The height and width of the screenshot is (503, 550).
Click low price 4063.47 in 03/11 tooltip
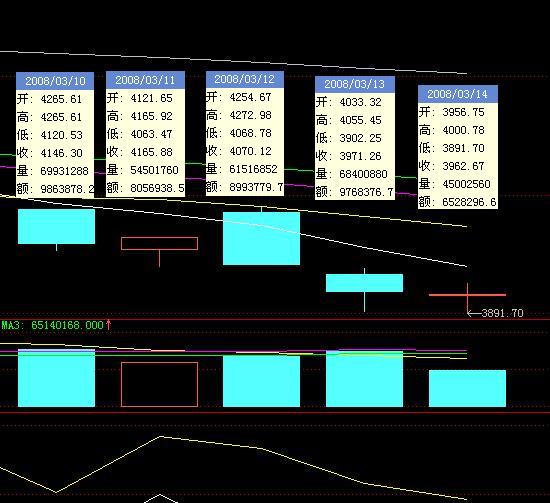pos(151,134)
